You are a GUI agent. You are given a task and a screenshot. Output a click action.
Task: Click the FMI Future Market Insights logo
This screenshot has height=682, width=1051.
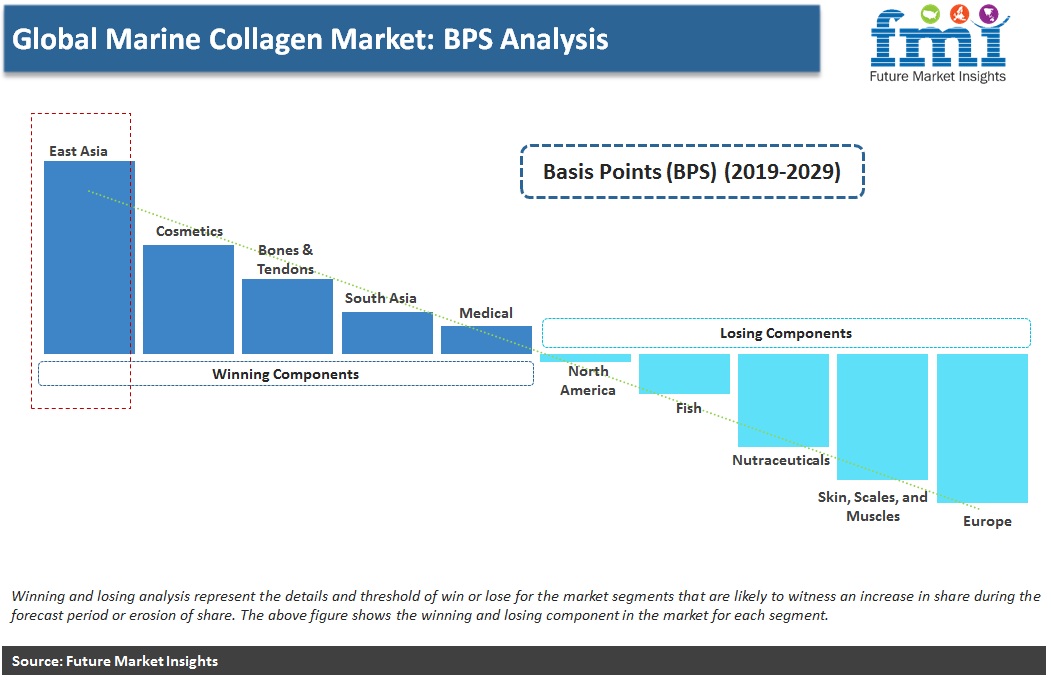click(x=938, y=44)
